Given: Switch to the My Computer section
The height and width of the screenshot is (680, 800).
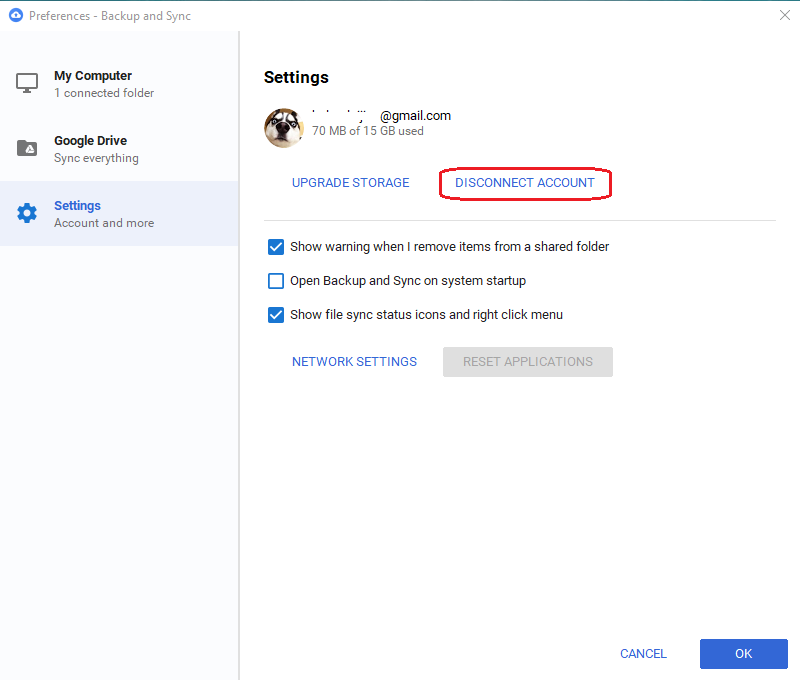Looking at the screenshot, I should click(92, 83).
